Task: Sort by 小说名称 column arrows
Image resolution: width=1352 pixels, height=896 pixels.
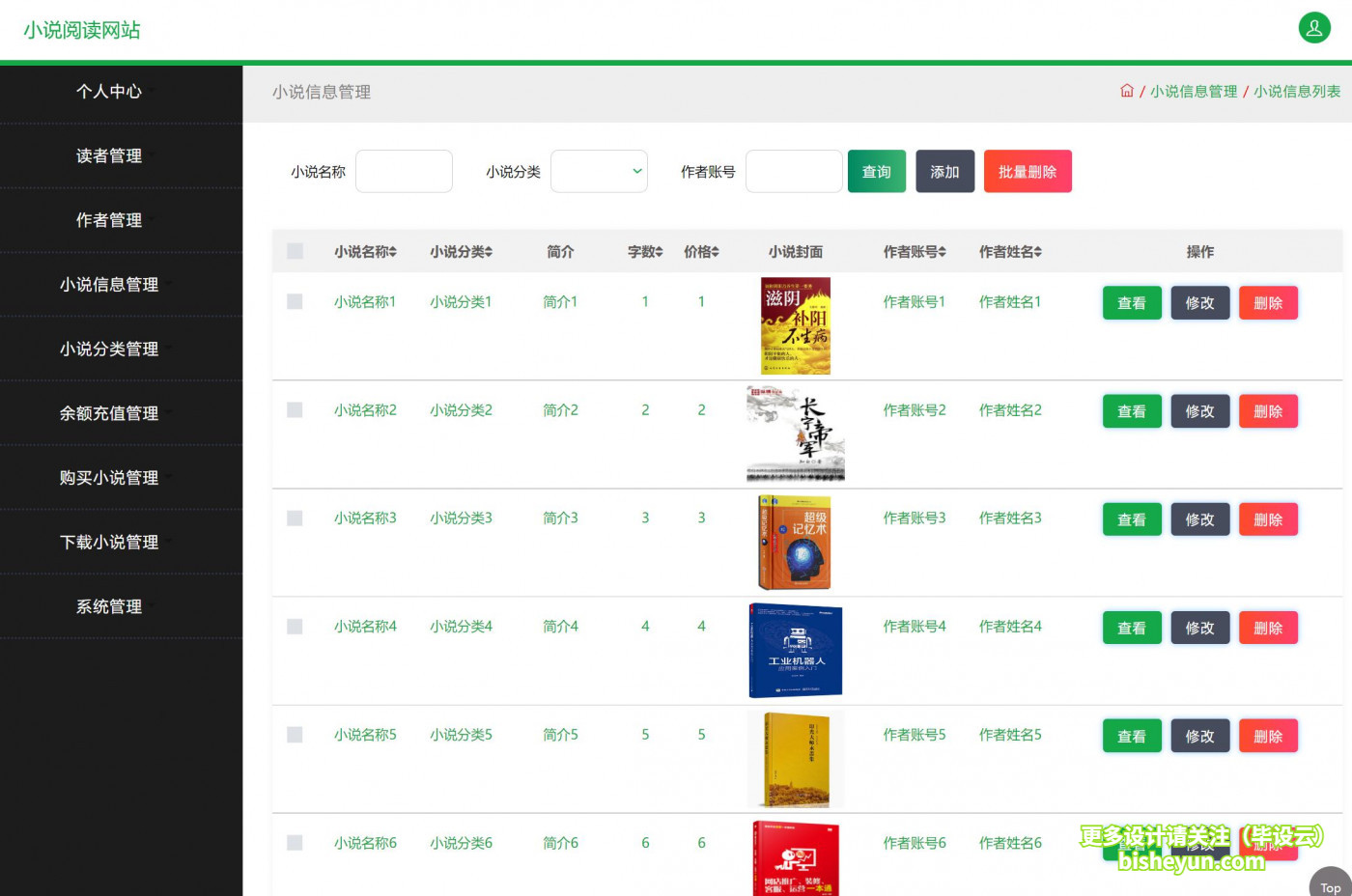Action: 393,252
